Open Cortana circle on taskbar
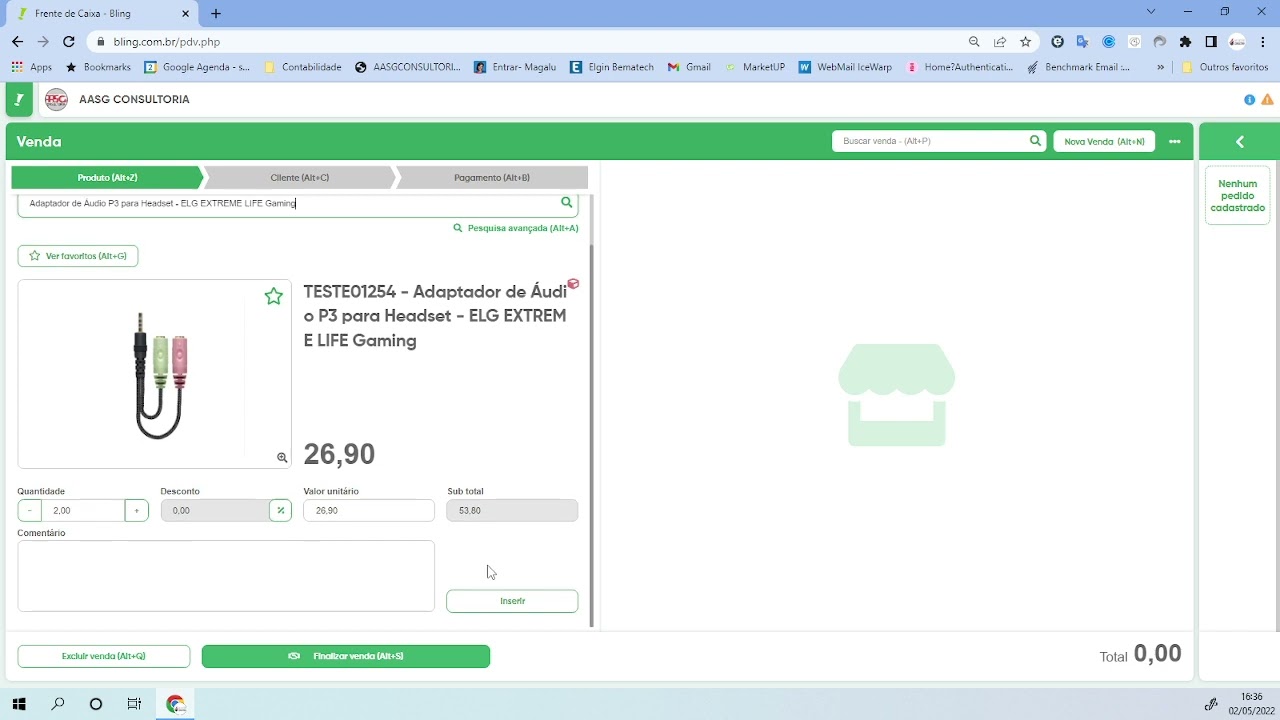 point(96,704)
